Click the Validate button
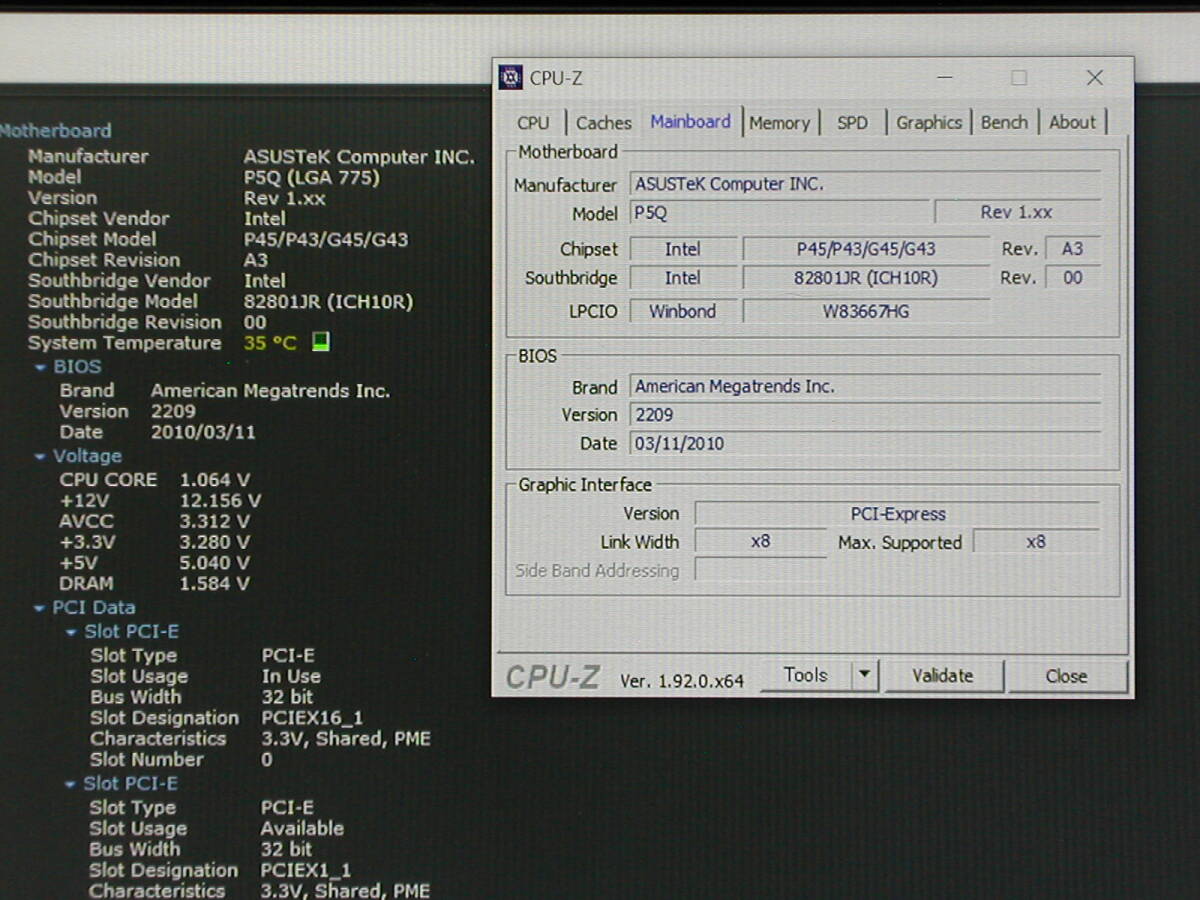Viewport: 1200px width, 900px height. point(943,676)
